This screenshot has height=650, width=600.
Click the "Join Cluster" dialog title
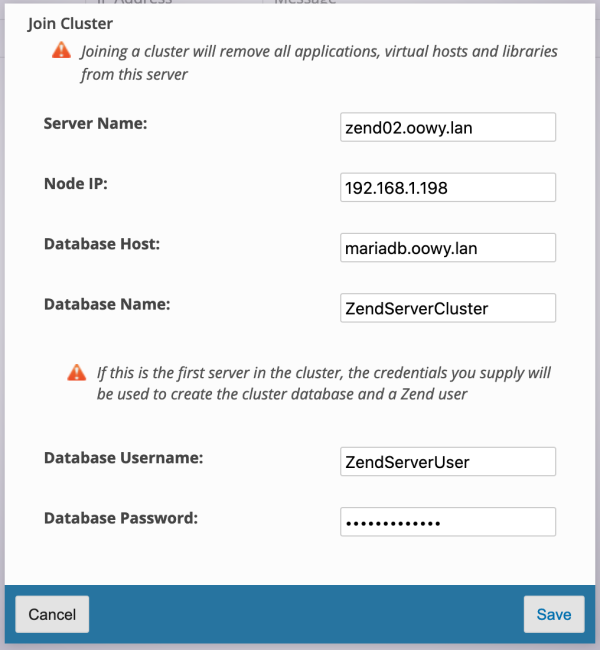[70, 22]
